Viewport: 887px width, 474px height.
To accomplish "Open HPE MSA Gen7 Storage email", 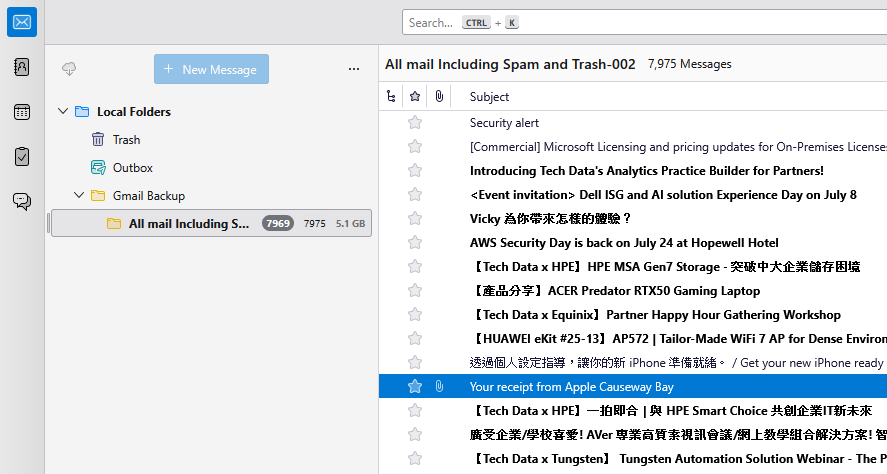I will [x=665, y=267].
